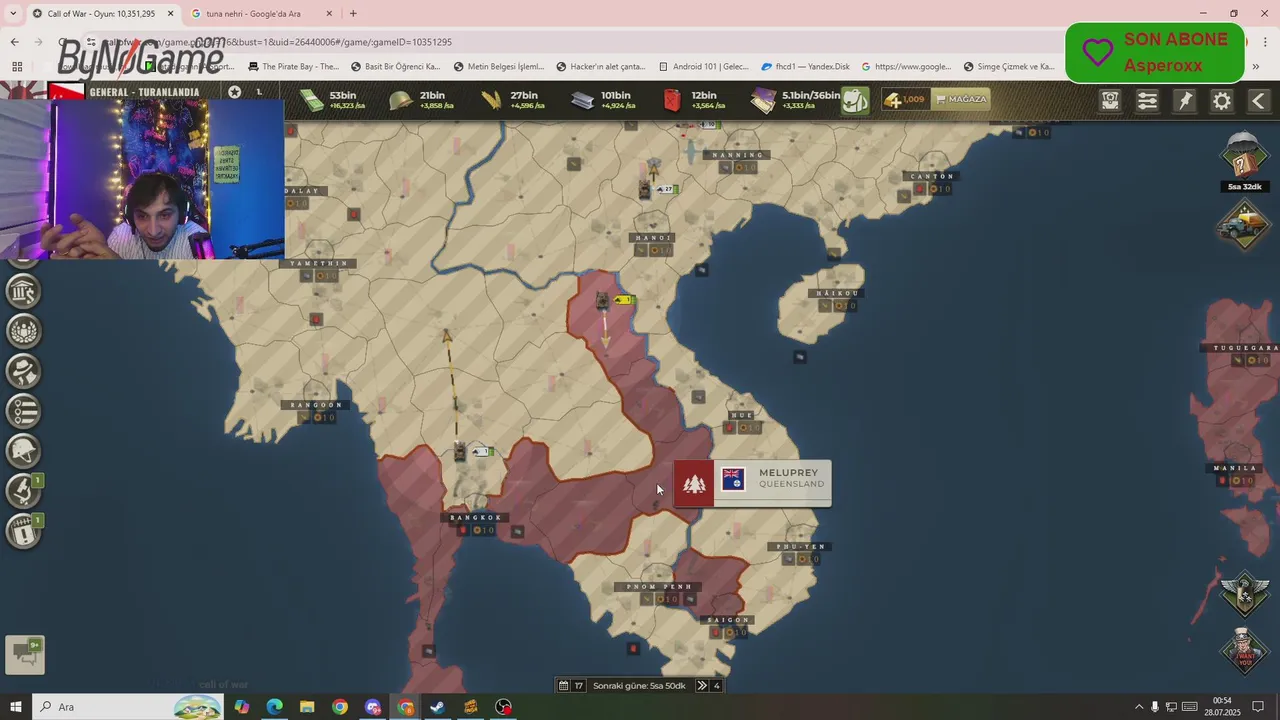Click the oil resource 12bin
1280x720 pixels.
(694, 100)
